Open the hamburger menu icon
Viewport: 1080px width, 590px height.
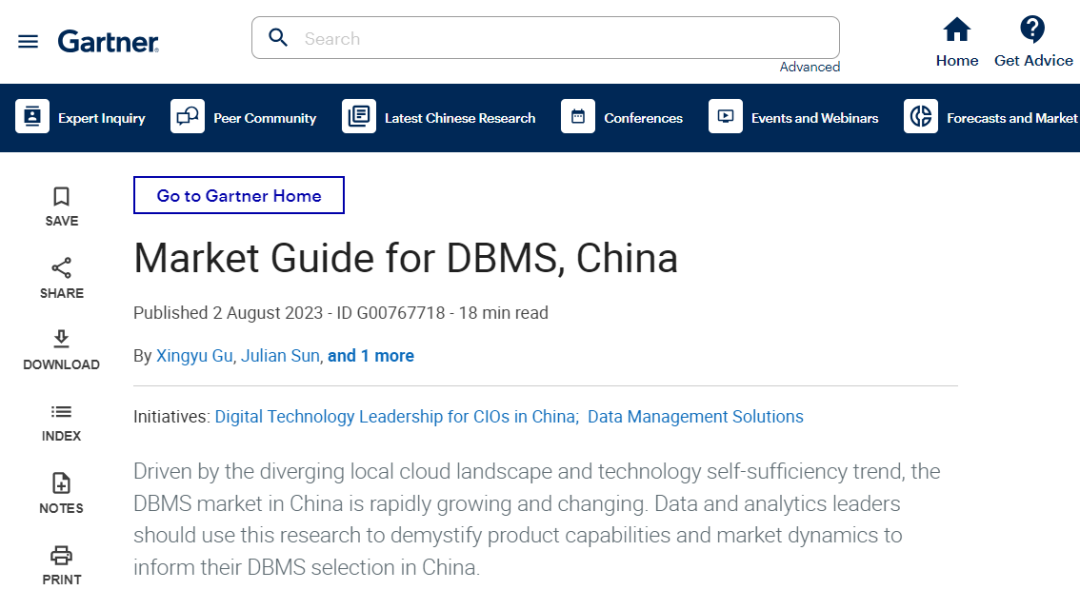(x=28, y=41)
